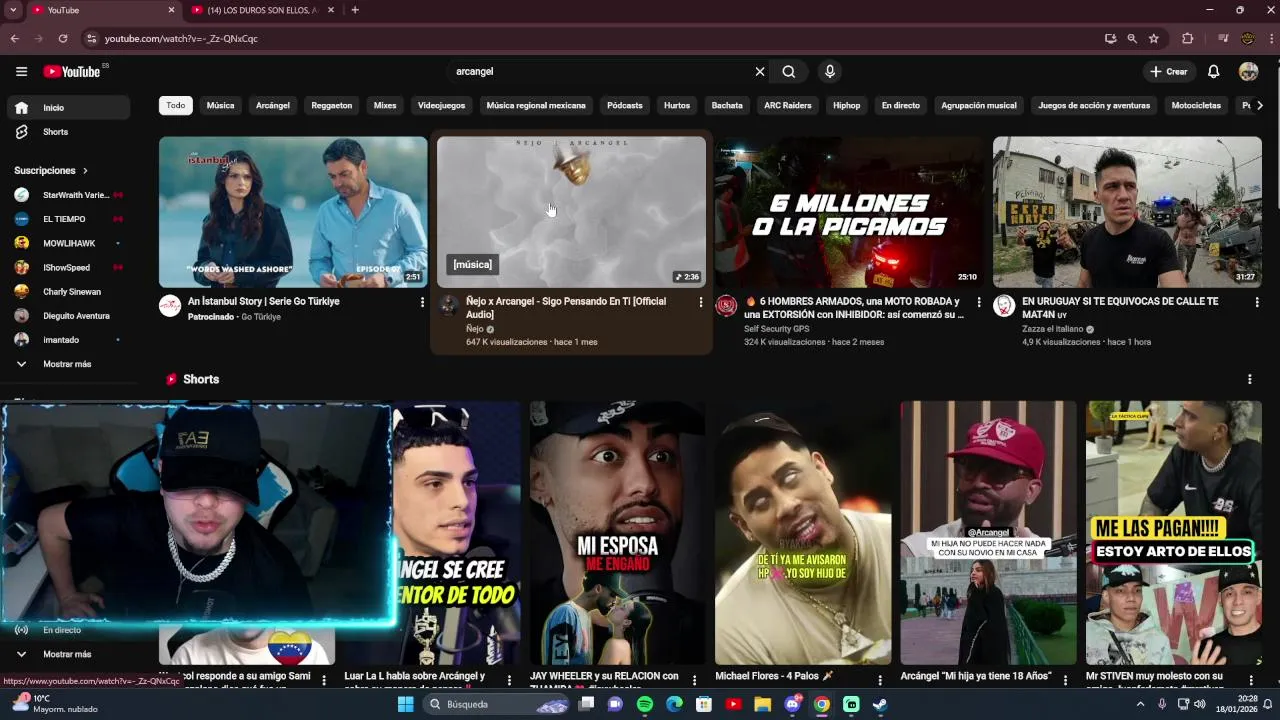Open Charly Sinewan subscription channel
The height and width of the screenshot is (720, 1280).
pyautogui.click(x=68, y=292)
